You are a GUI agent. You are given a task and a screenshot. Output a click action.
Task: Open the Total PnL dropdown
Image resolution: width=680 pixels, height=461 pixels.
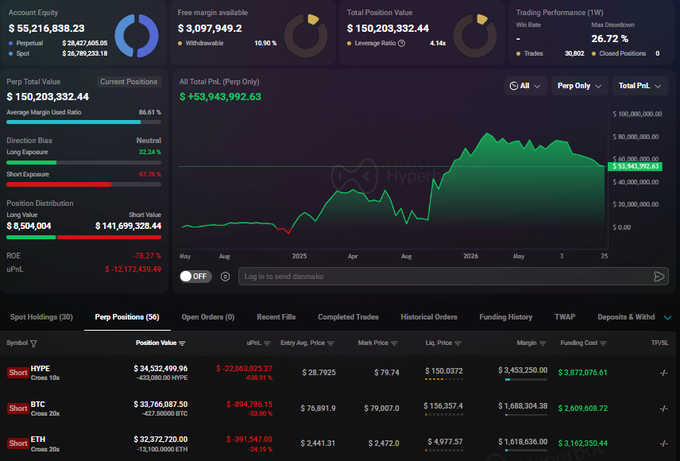click(x=640, y=86)
